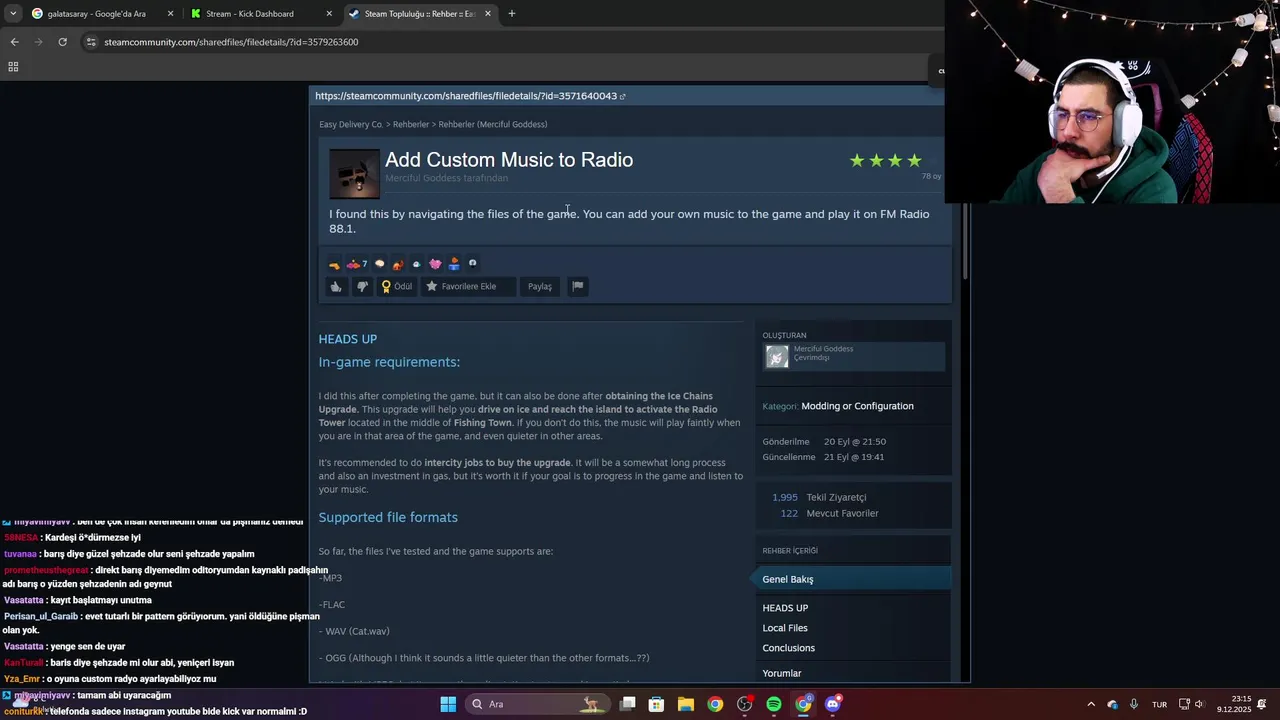Open the Easy Delivery Co. breadcrumb
The height and width of the screenshot is (720, 1280).
[x=351, y=124]
